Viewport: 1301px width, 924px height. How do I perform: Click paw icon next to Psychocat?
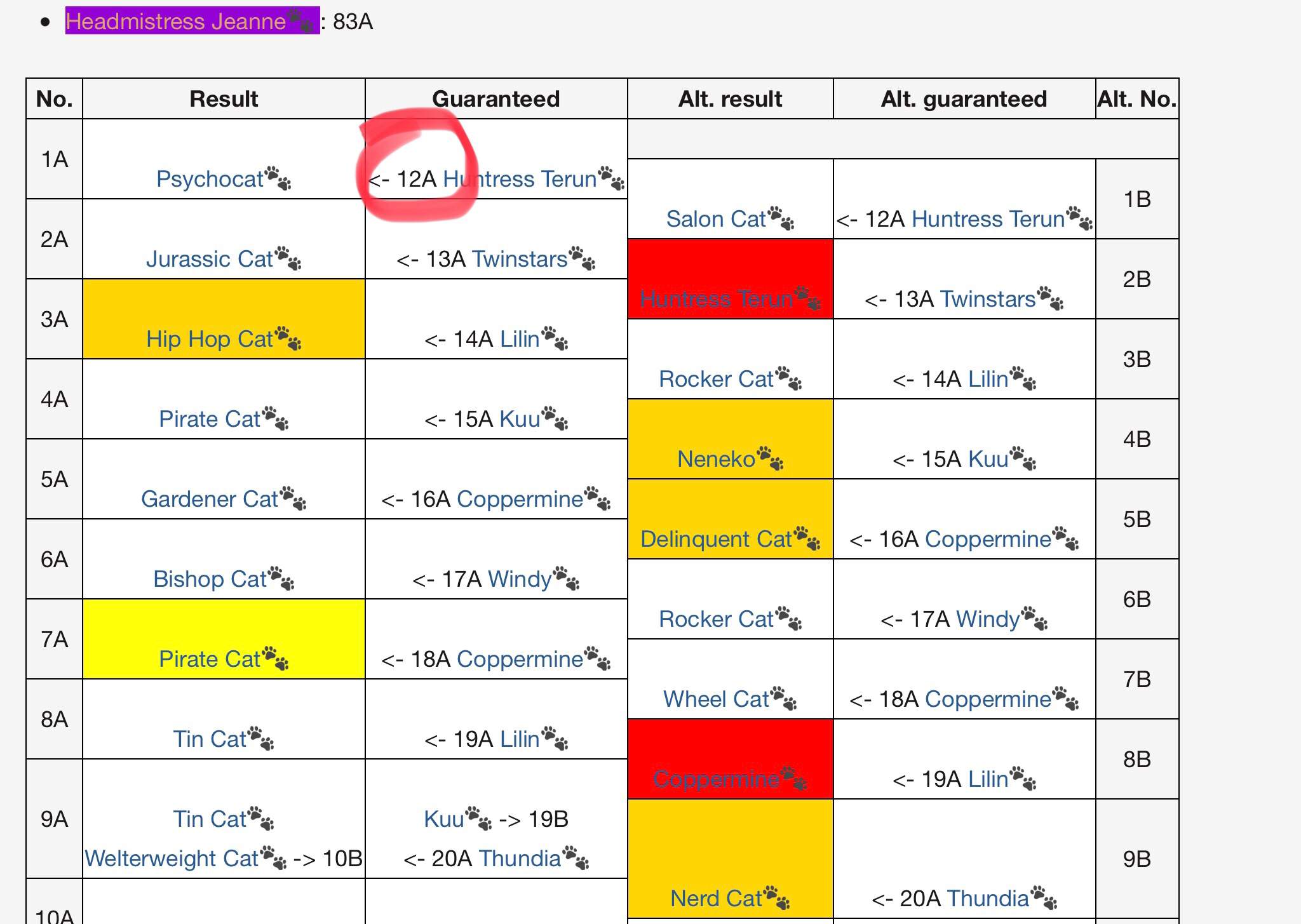[x=278, y=178]
